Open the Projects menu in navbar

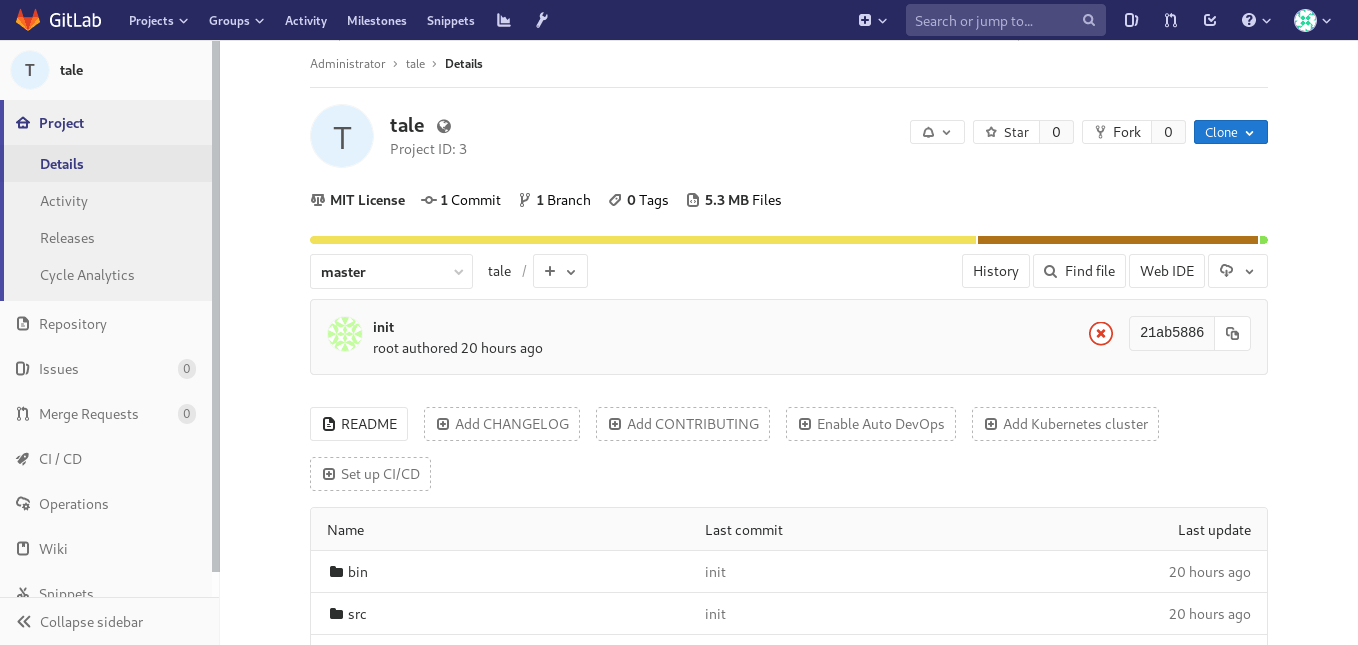pyautogui.click(x=158, y=20)
